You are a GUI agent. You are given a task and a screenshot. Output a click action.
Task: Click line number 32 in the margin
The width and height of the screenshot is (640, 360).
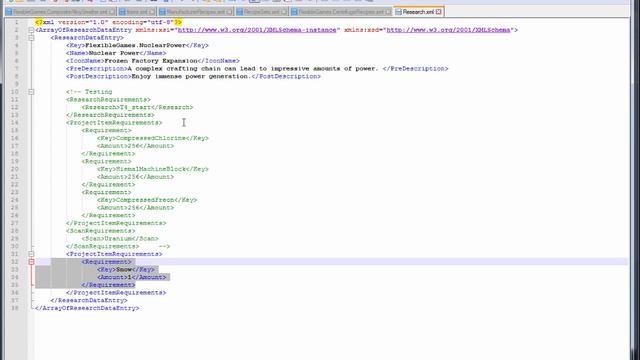(15, 262)
